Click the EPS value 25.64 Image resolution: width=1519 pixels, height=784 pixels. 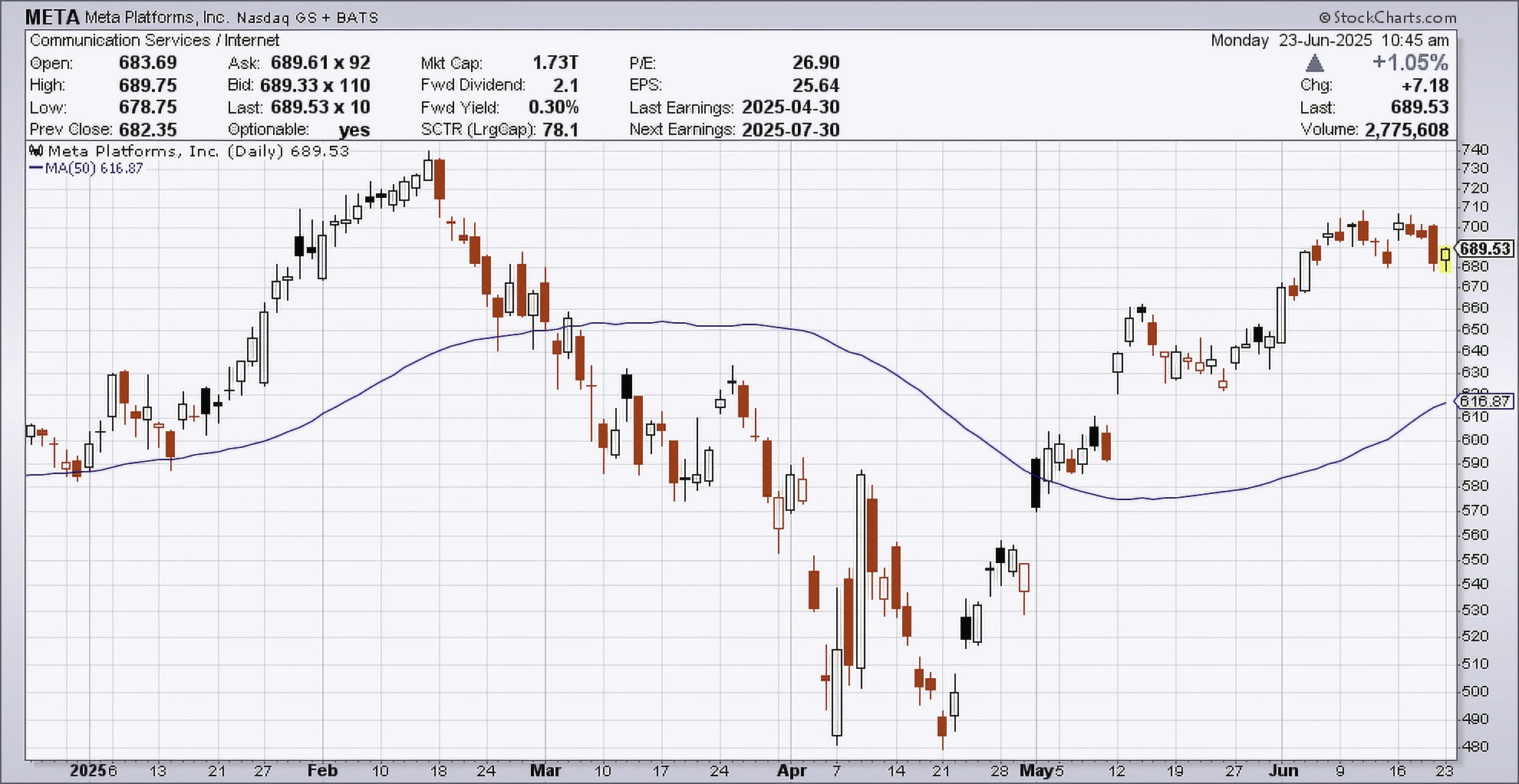click(816, 85)
